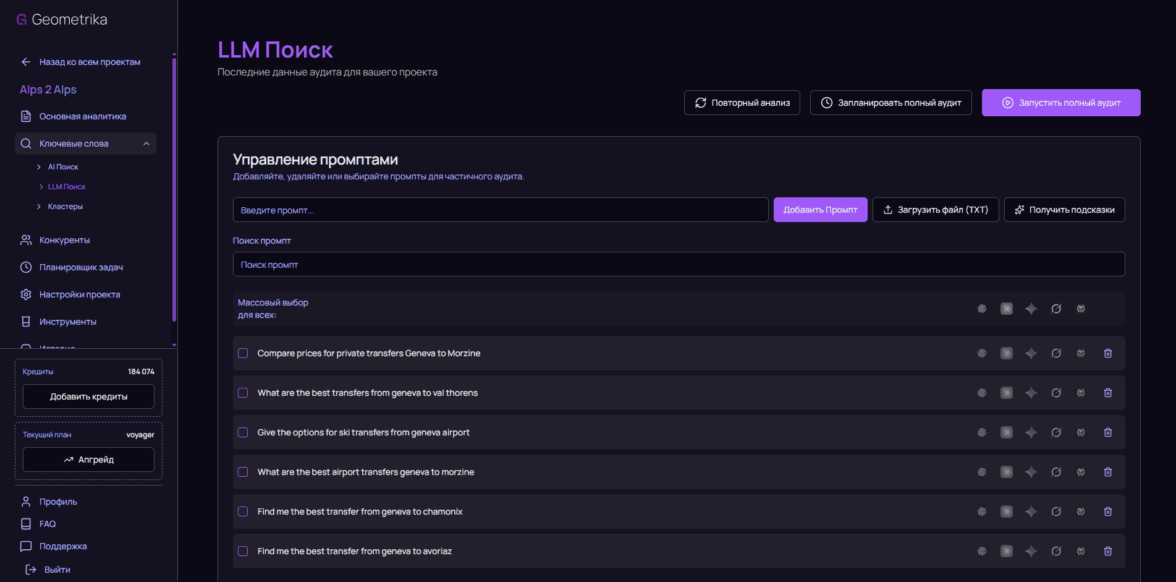Click the trash icon for the chamonix prompt

click(1107, 512)
